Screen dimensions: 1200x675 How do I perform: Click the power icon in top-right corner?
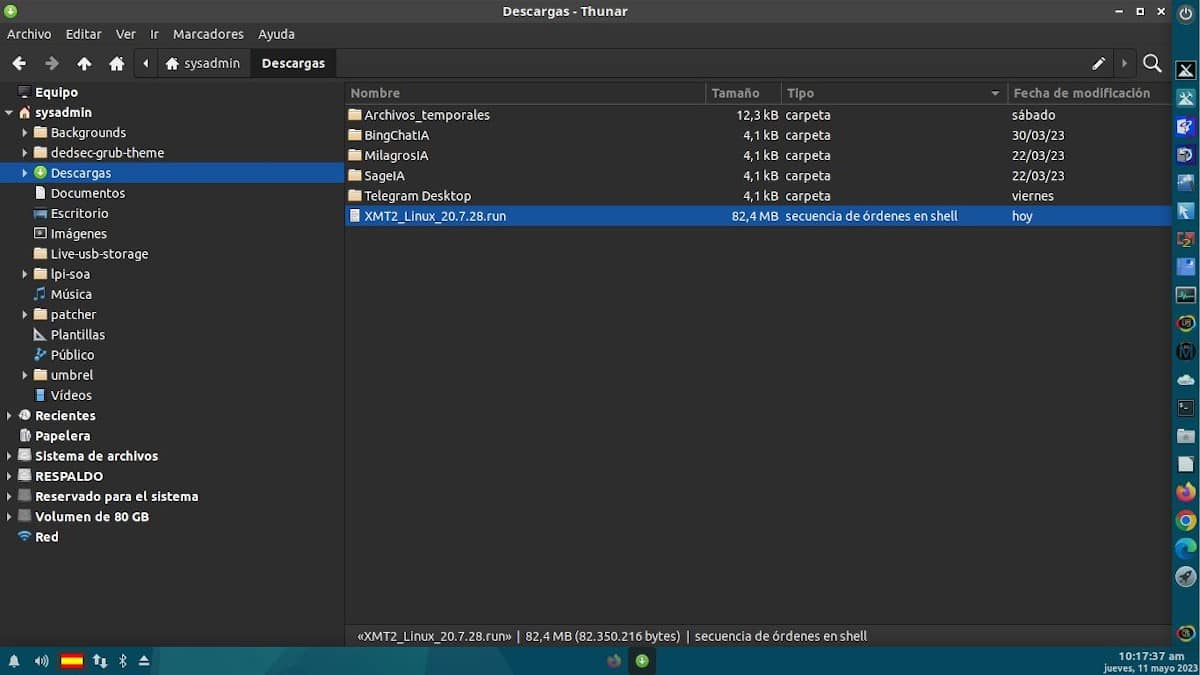coord(1186,12)
